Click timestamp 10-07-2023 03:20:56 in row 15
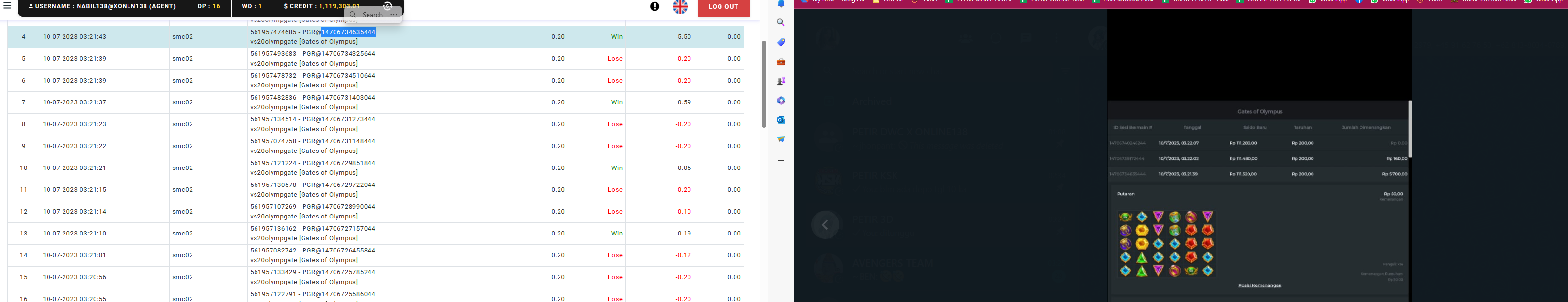Viewport: 1568px width, 302px height. [x=74, y=277]
